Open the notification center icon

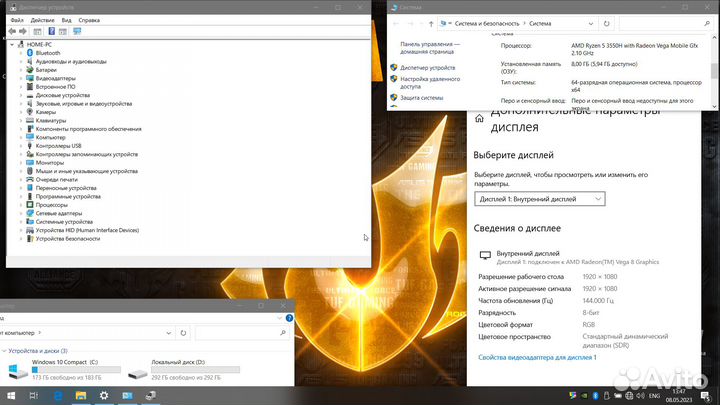[705, 395]
